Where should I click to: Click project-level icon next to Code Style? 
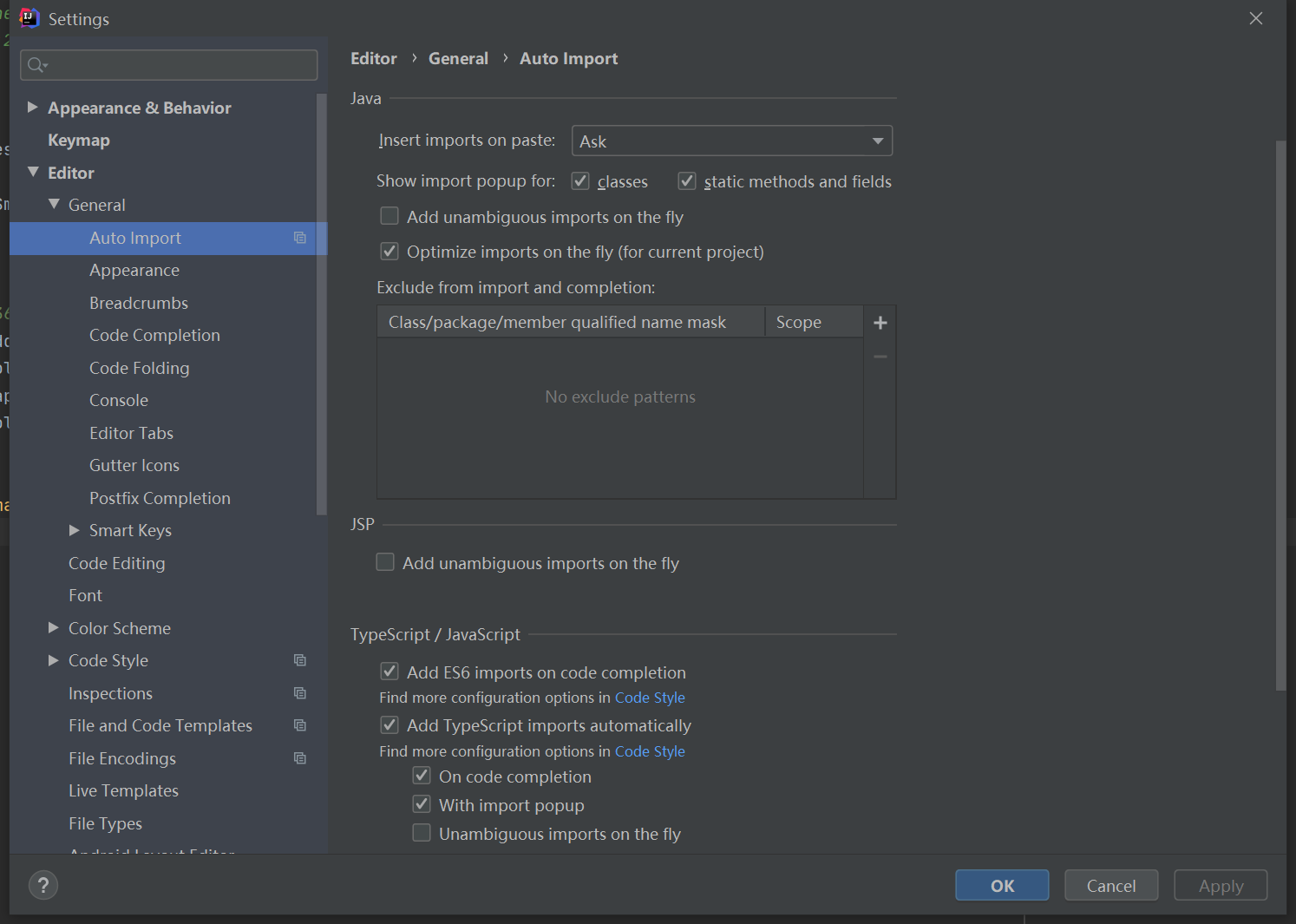click(x=300, y=660)
